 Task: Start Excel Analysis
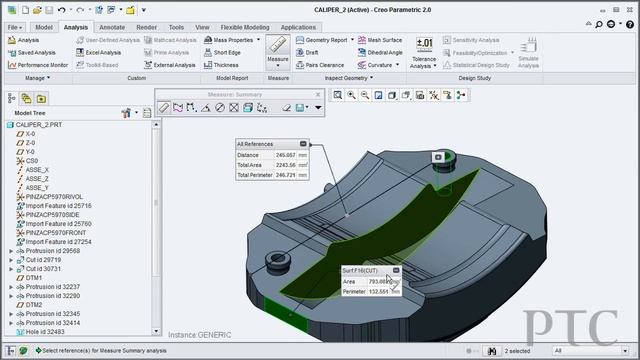click(x=98, y=53)
